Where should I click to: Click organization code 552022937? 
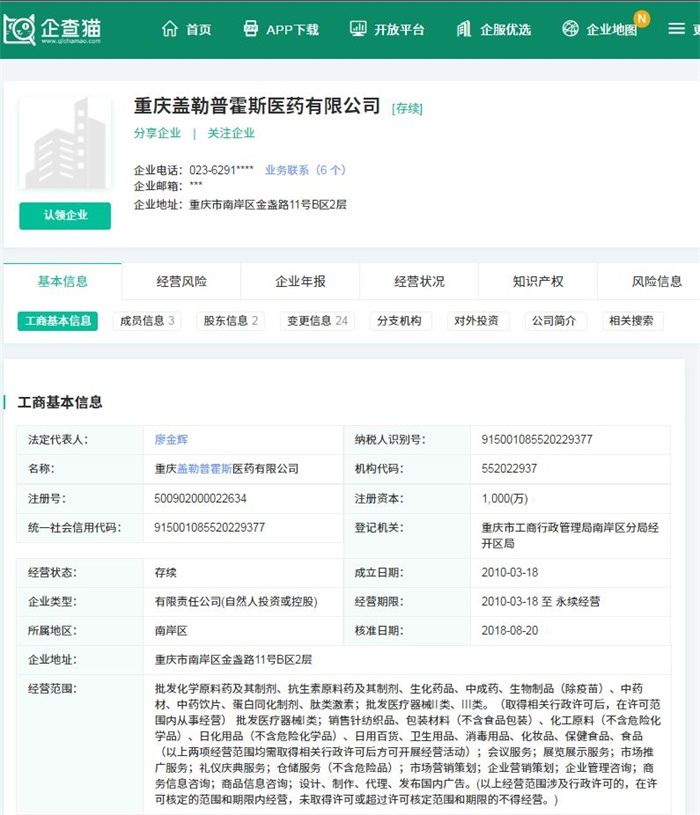[509, 469]
